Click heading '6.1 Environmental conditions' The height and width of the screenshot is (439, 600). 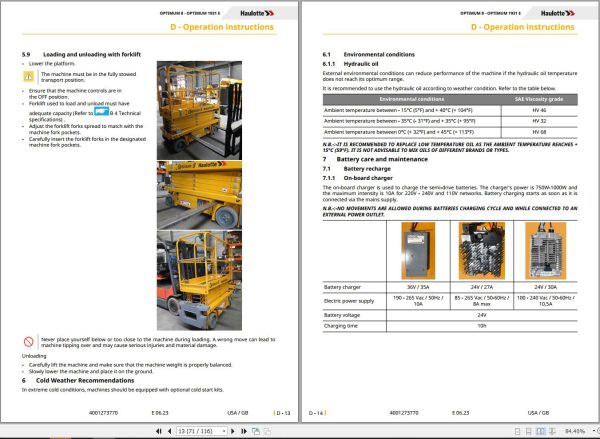[x=368, y=54]
